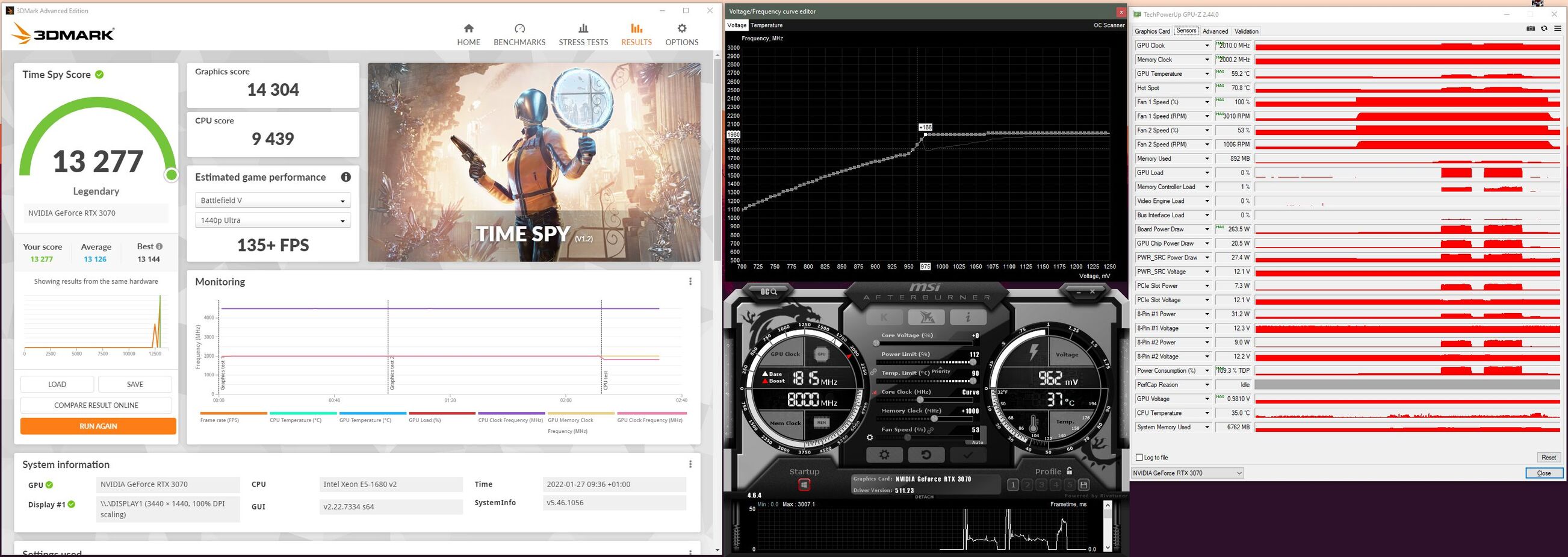Click the Best score info icon
The height and width of the screenshot is (557, 1568).
tap(159, 246)
